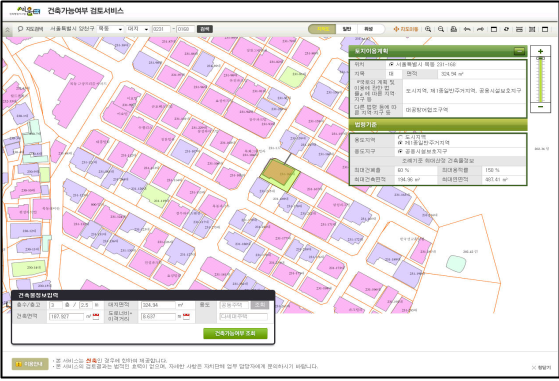Screen dimensions: 559x381
Task: Click the zoom-in magnifier toolbar icon
Action: 428,29
